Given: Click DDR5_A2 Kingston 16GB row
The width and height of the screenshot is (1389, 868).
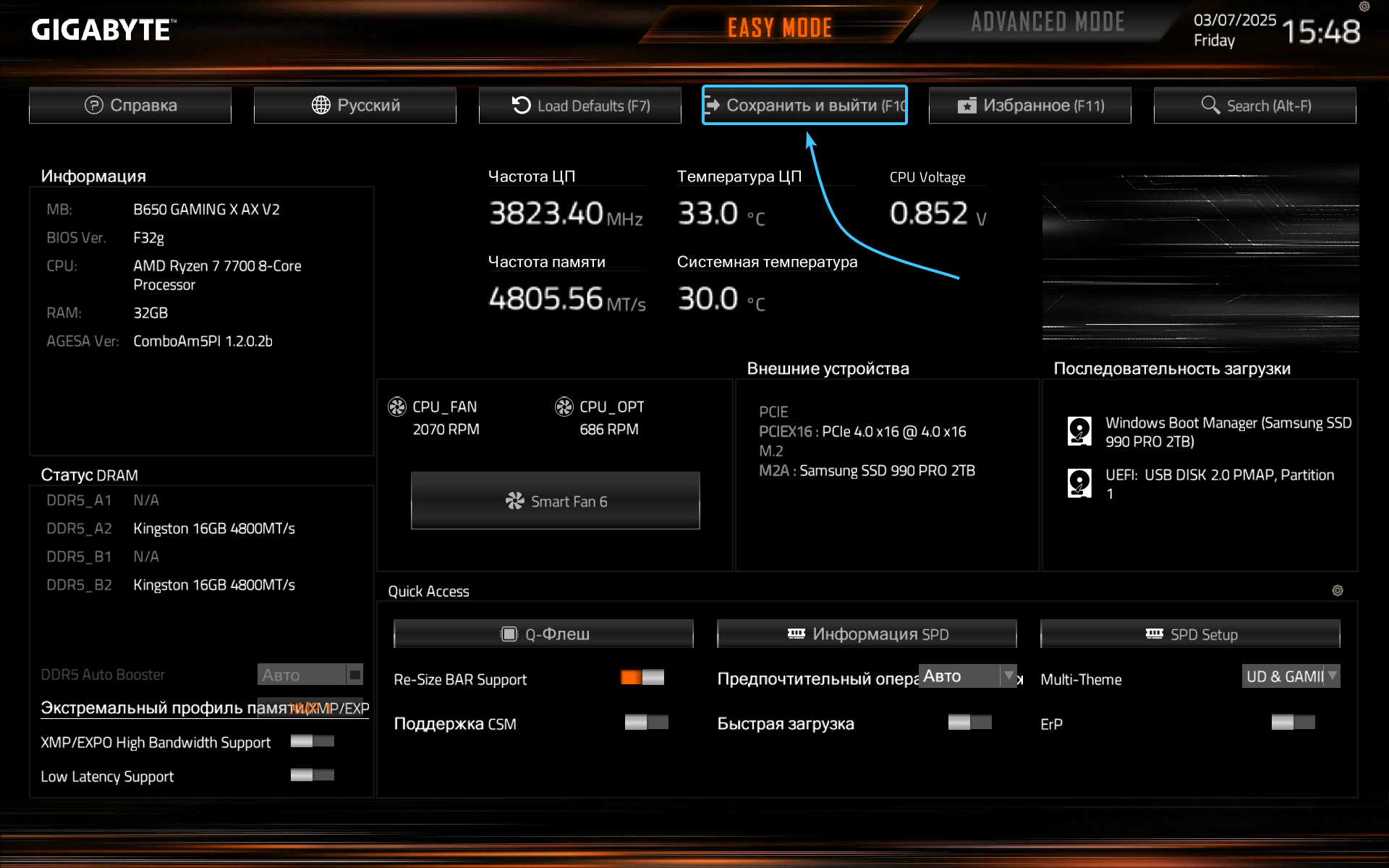Looking at the screenshot, I should (x=171, y=529).
